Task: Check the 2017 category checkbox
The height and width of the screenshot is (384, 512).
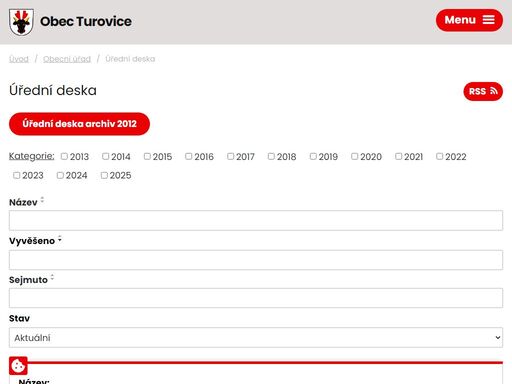Action: click(x=231, y=156)
